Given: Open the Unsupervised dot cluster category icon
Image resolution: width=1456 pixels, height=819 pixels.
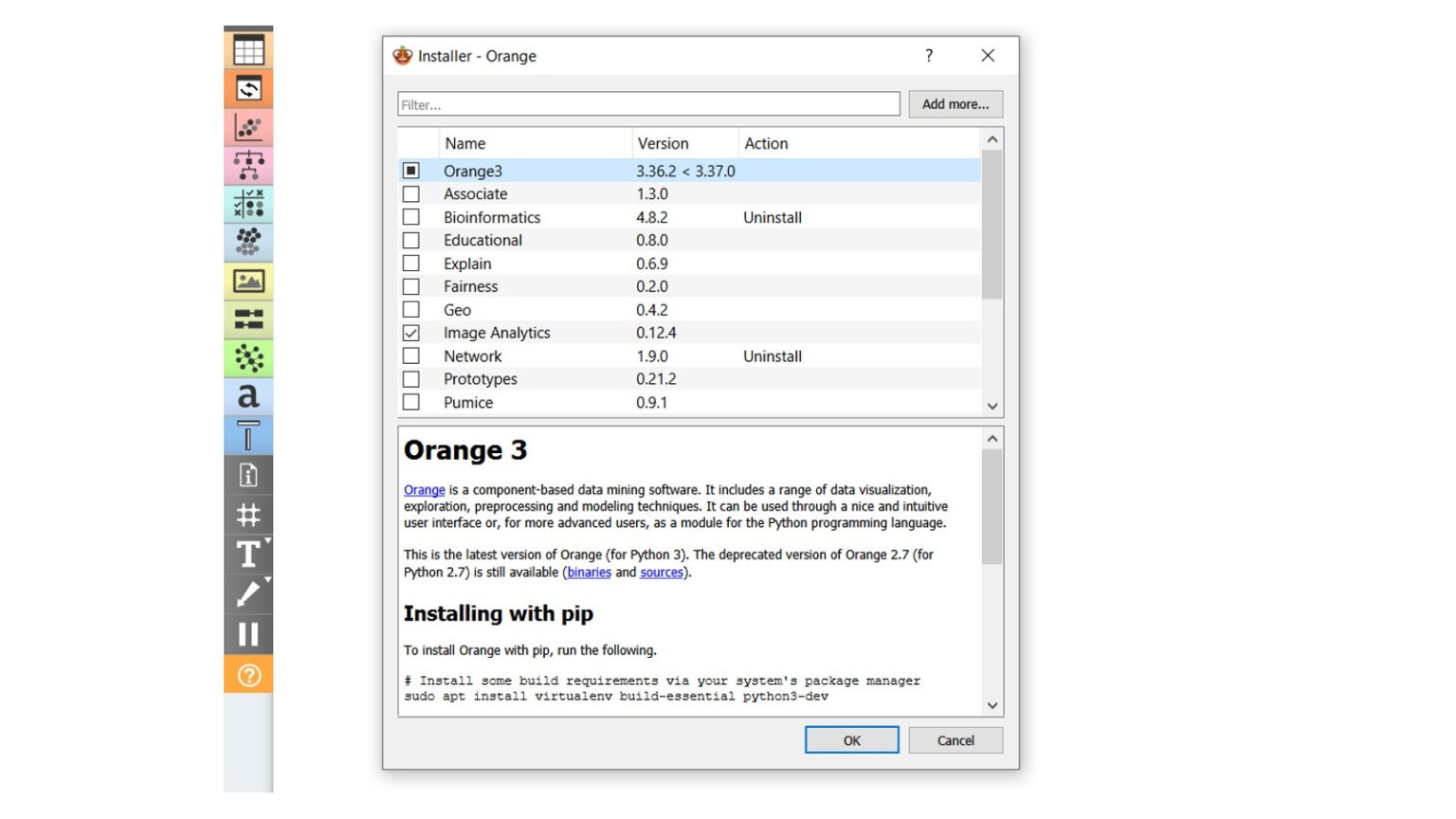Looking at the screenshot, I should pyautogui.click(x=248, y=243).
